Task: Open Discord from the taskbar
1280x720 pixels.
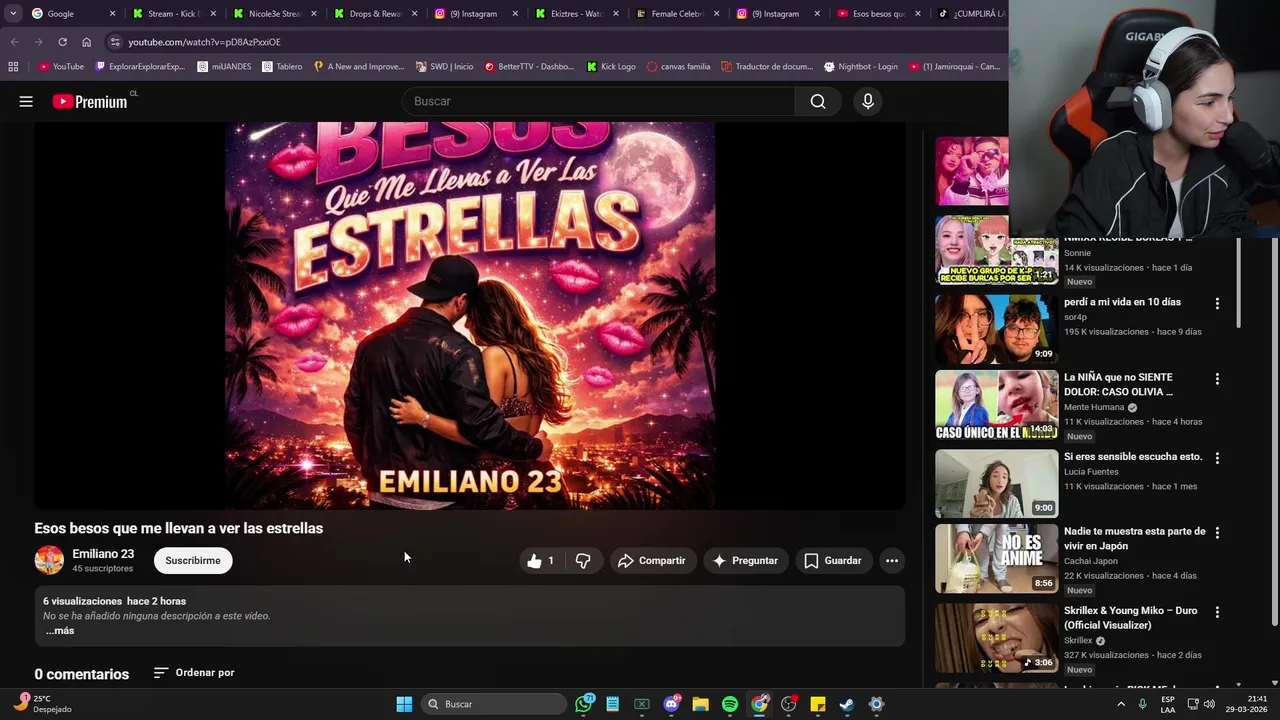Action: [672, 704]
